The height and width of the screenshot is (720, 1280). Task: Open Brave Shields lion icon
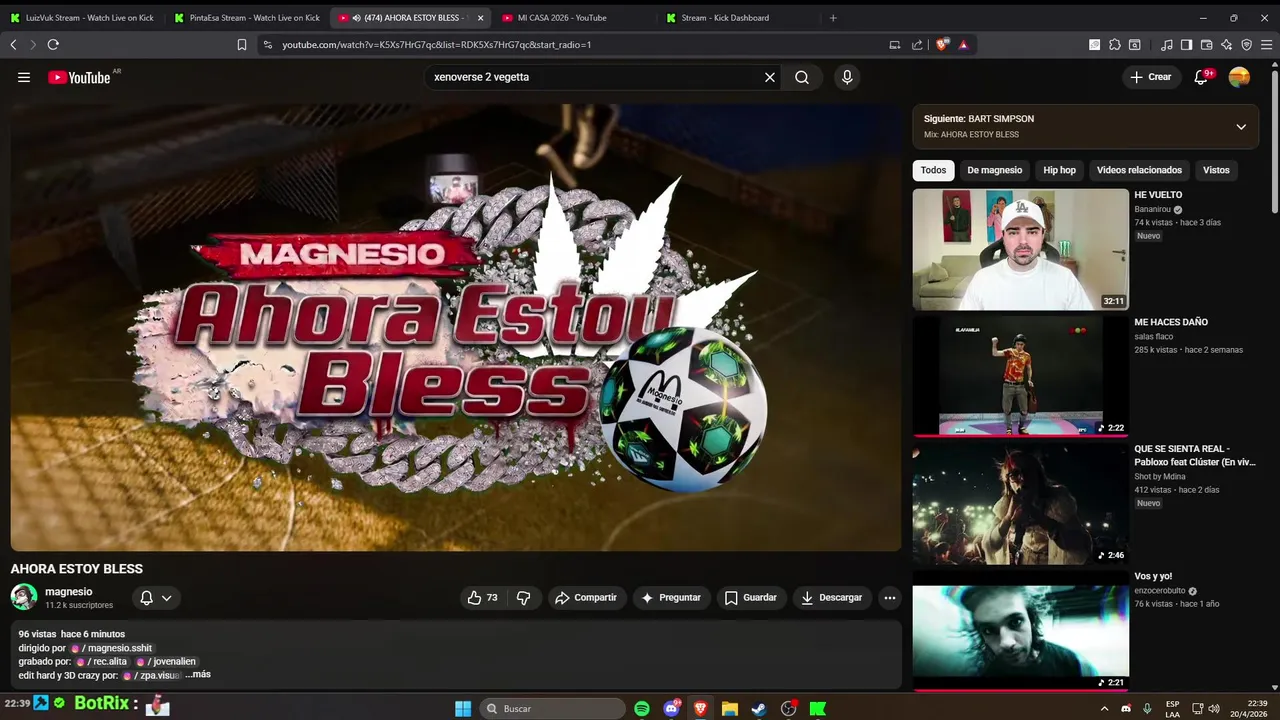(x=941, y=44)
